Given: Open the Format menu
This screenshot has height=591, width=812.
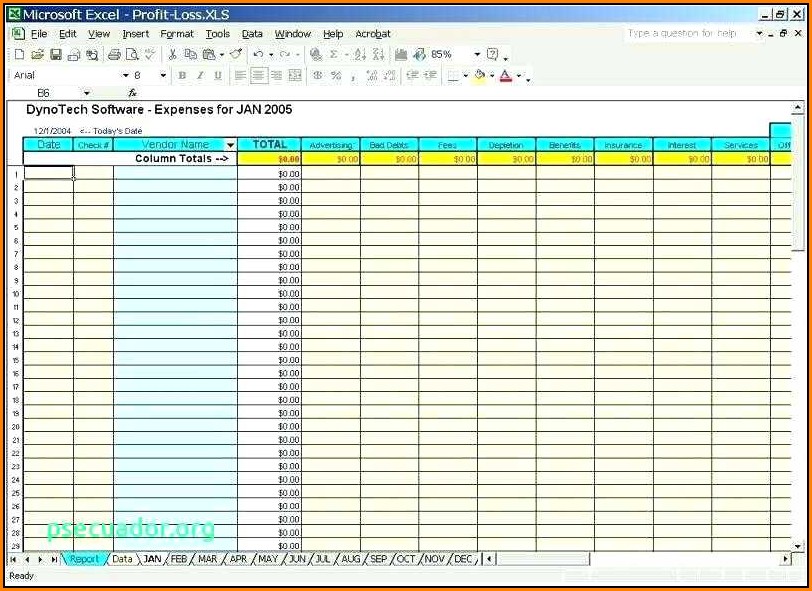Looking at the screenshot, I should (177, 34).
